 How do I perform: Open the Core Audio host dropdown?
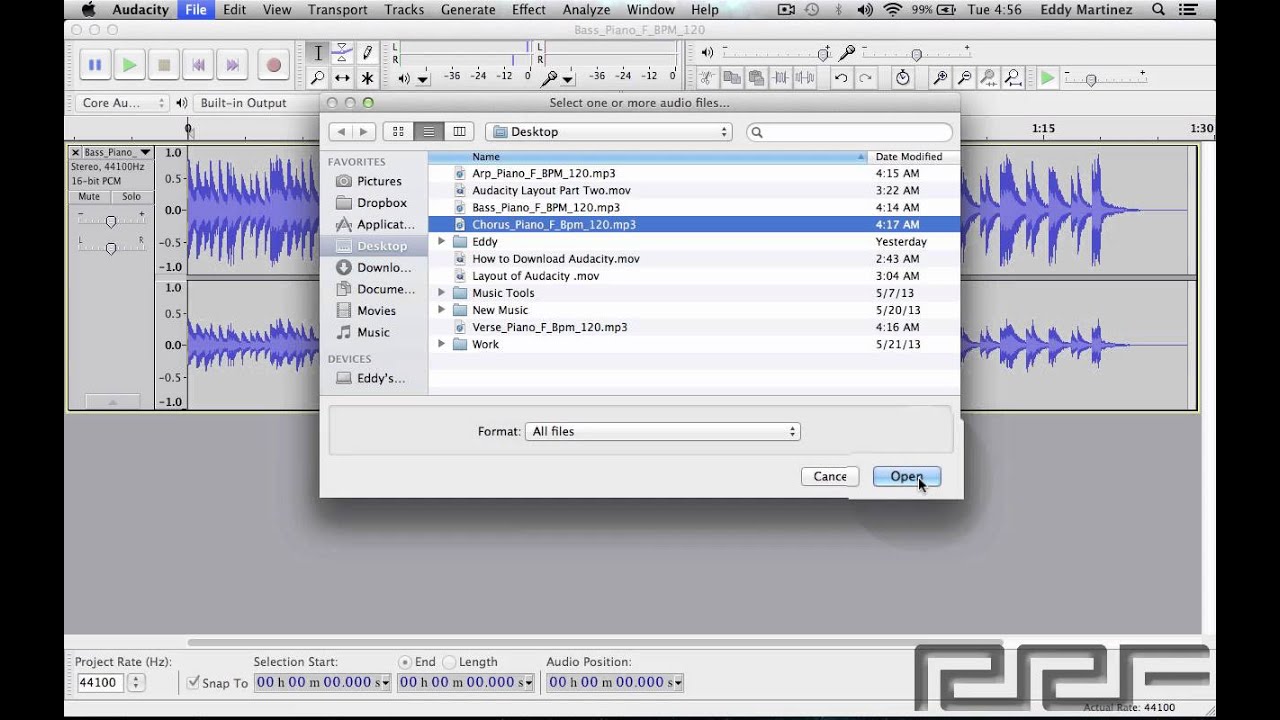pos(121,103)
